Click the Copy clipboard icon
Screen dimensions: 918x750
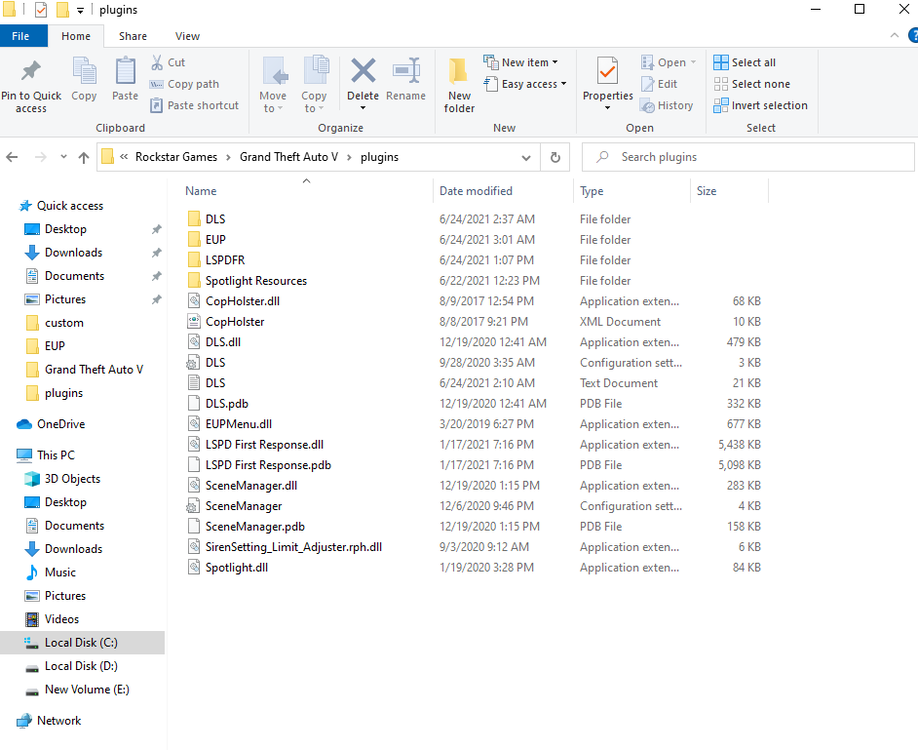pyautogui.click(x=84, y=71)
